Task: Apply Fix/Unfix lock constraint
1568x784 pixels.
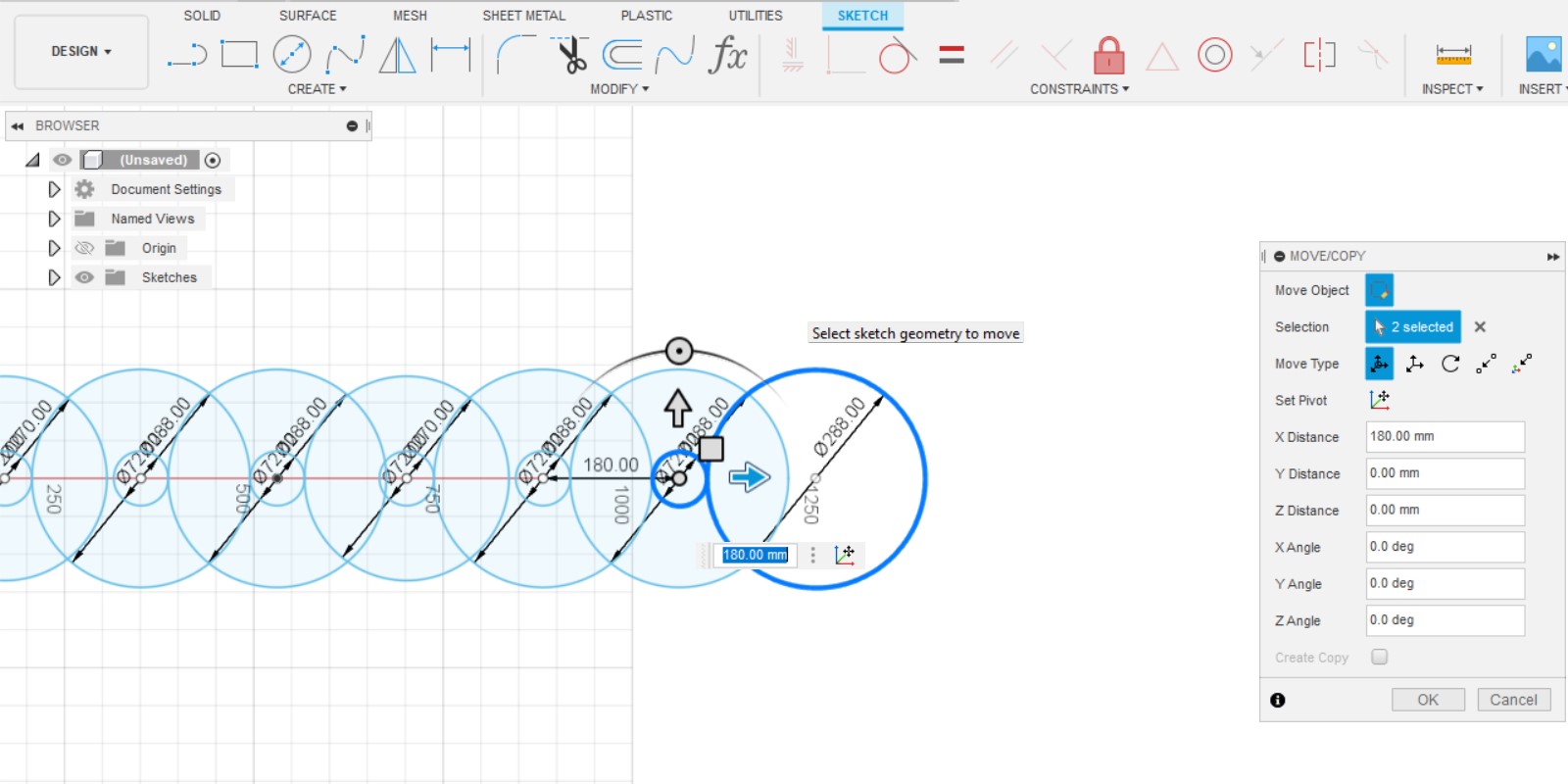Action: click(x=1108, y=55)
